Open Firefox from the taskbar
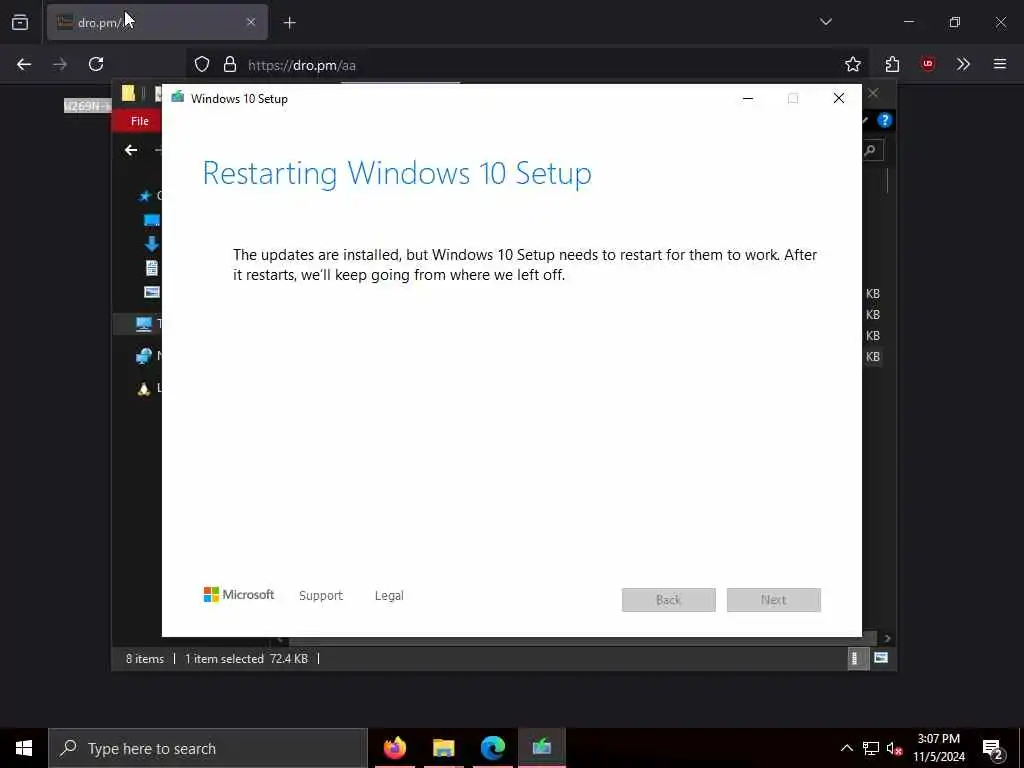The height and width of the screenshot is (768, 1024). point(394,748)
